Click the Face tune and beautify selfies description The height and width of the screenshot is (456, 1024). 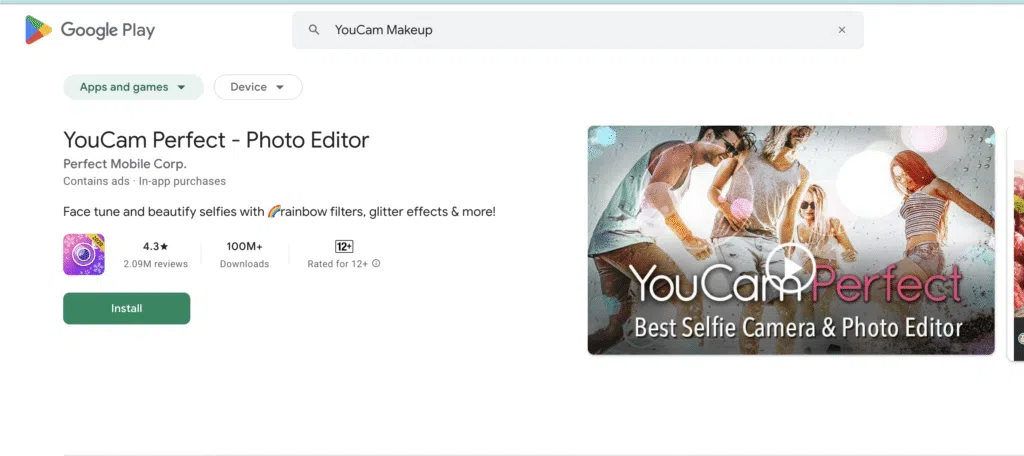click(280, 212)
